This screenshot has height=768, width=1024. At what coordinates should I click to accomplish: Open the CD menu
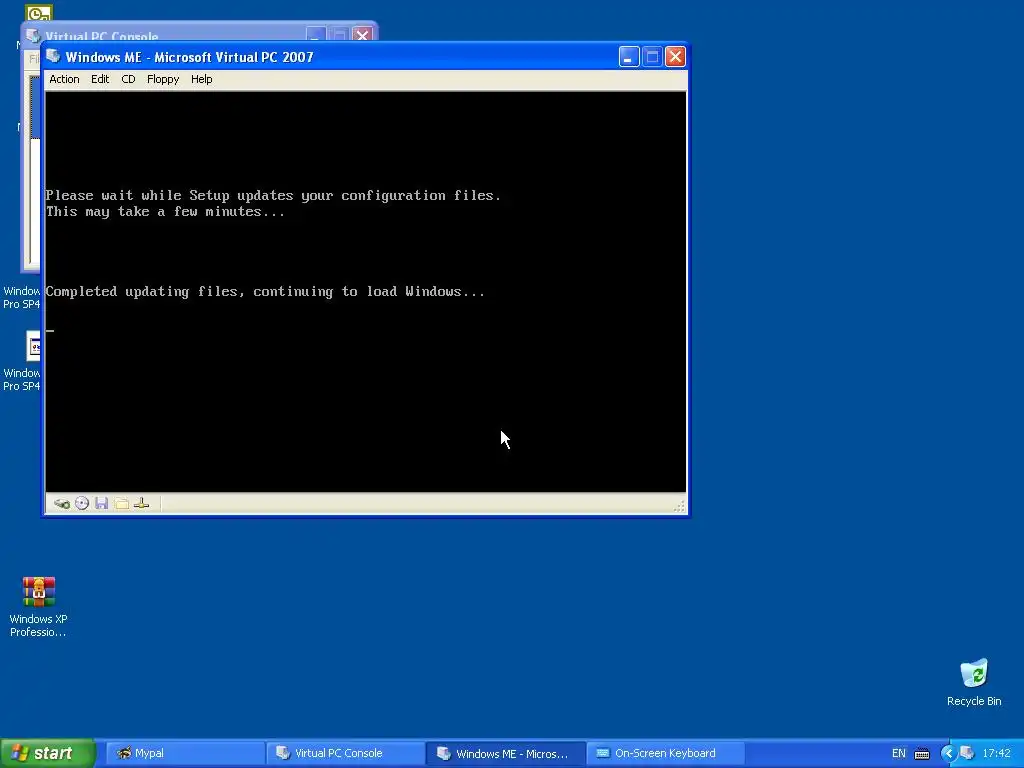pyautogui.click(x=128, y=79)
